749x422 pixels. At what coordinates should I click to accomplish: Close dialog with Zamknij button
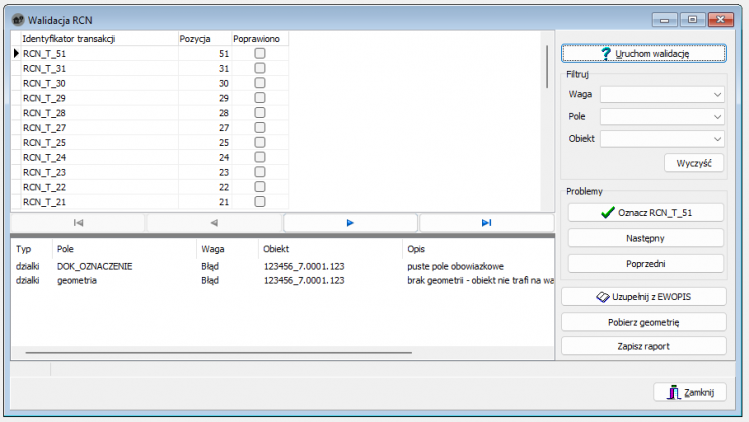click(690, 392)
